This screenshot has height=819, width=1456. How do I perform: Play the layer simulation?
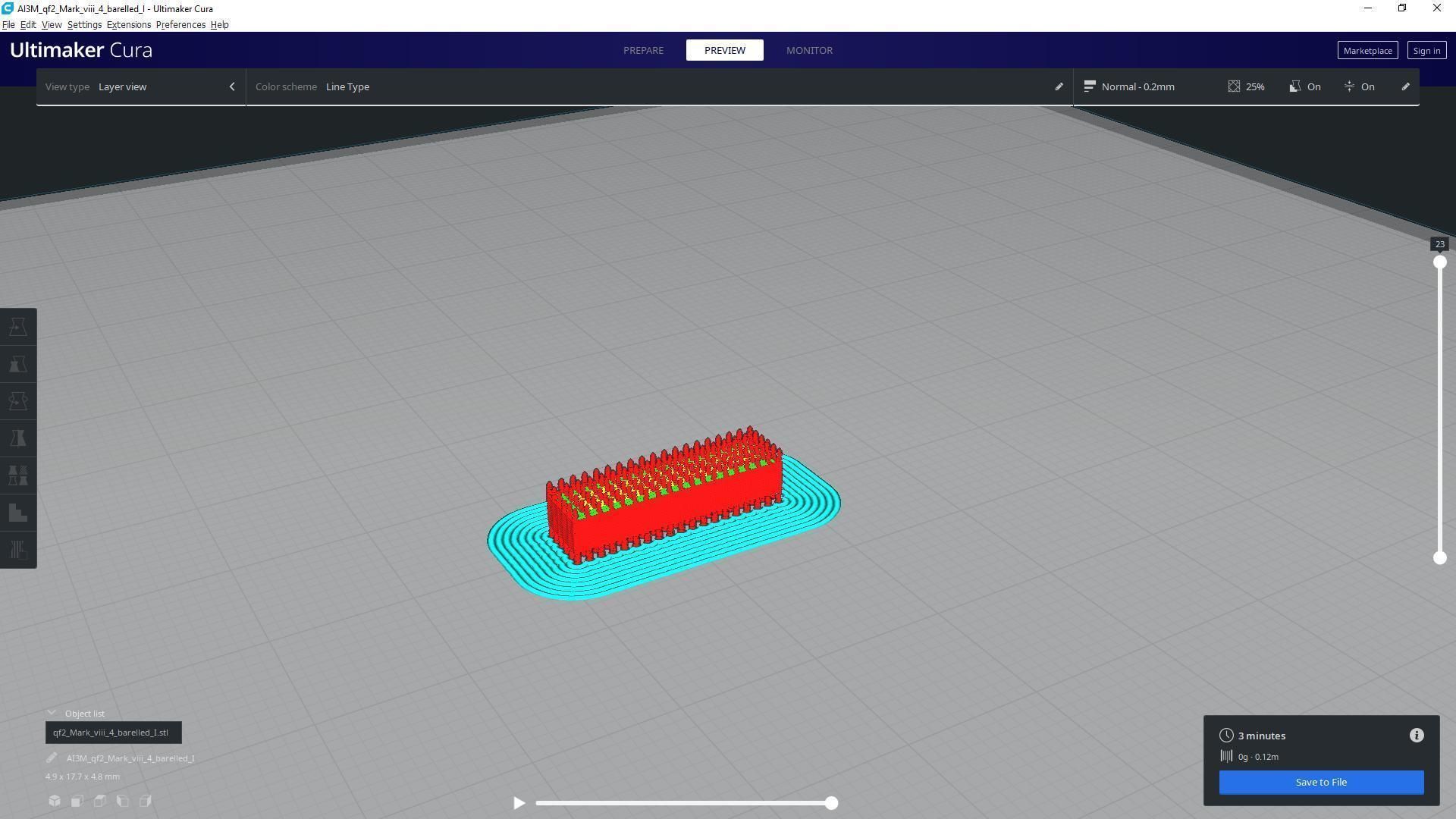[x=519, y=803]
